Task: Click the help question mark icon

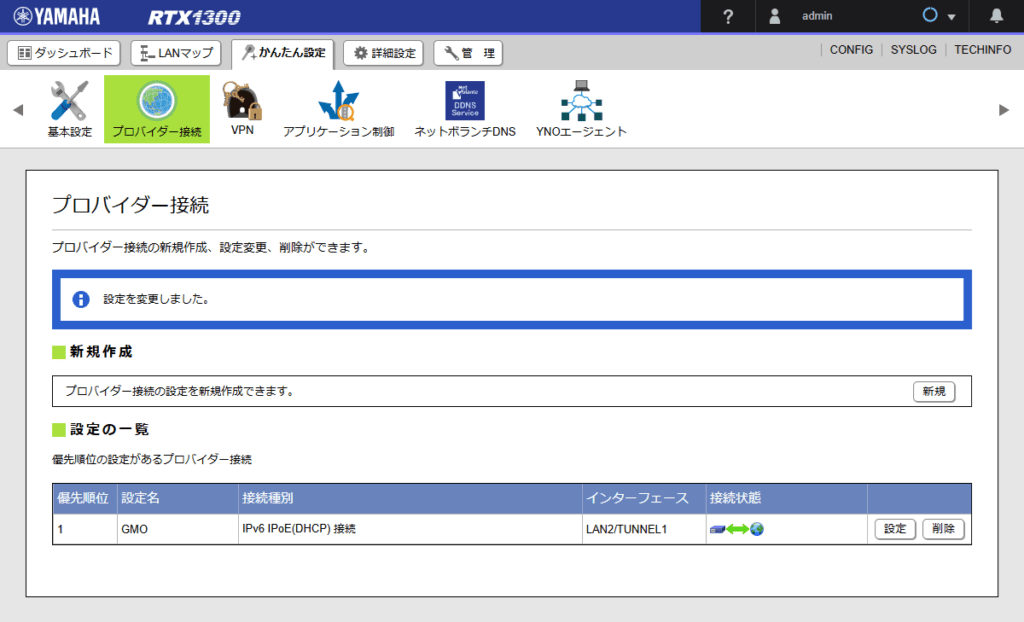Action: [729, 16]
